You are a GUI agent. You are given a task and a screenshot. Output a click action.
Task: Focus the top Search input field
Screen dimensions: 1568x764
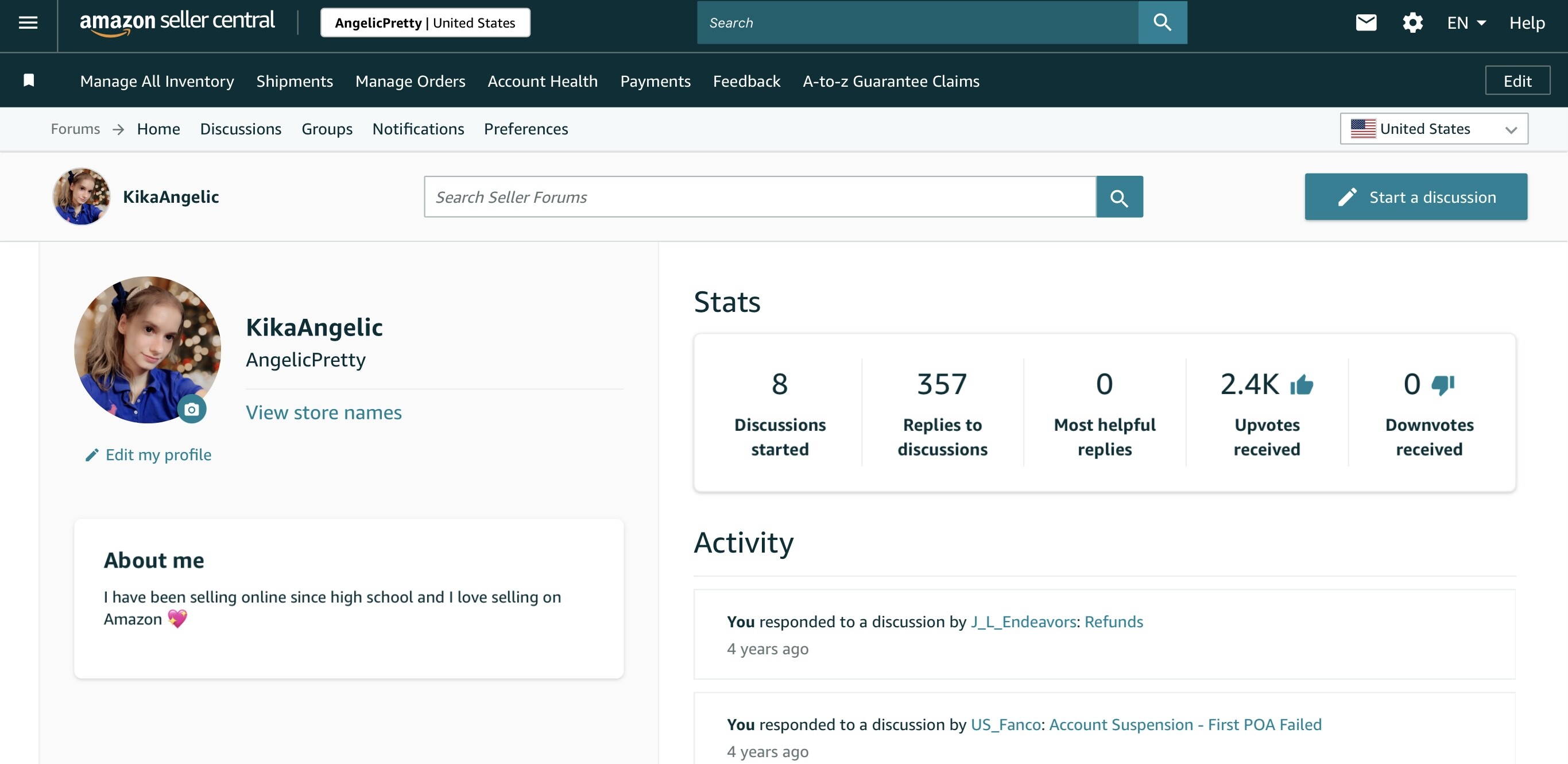pyautogui.click(x=917, y=22)
